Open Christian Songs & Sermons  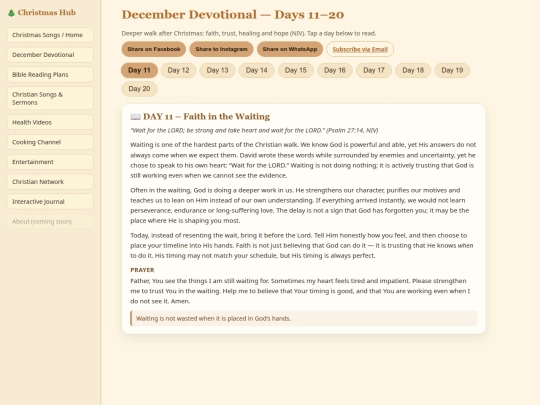coord(50,98)
